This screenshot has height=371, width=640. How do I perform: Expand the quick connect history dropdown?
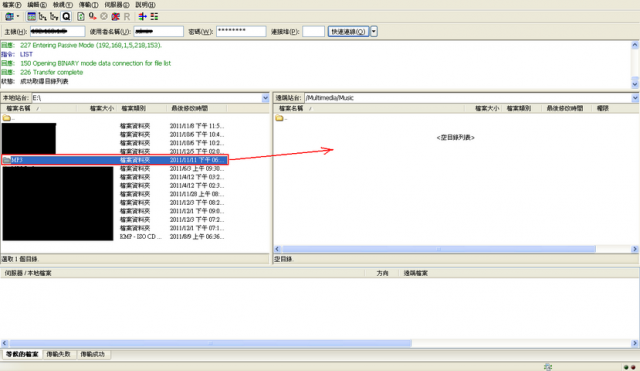pyautogui.click(x=373, y=31)
